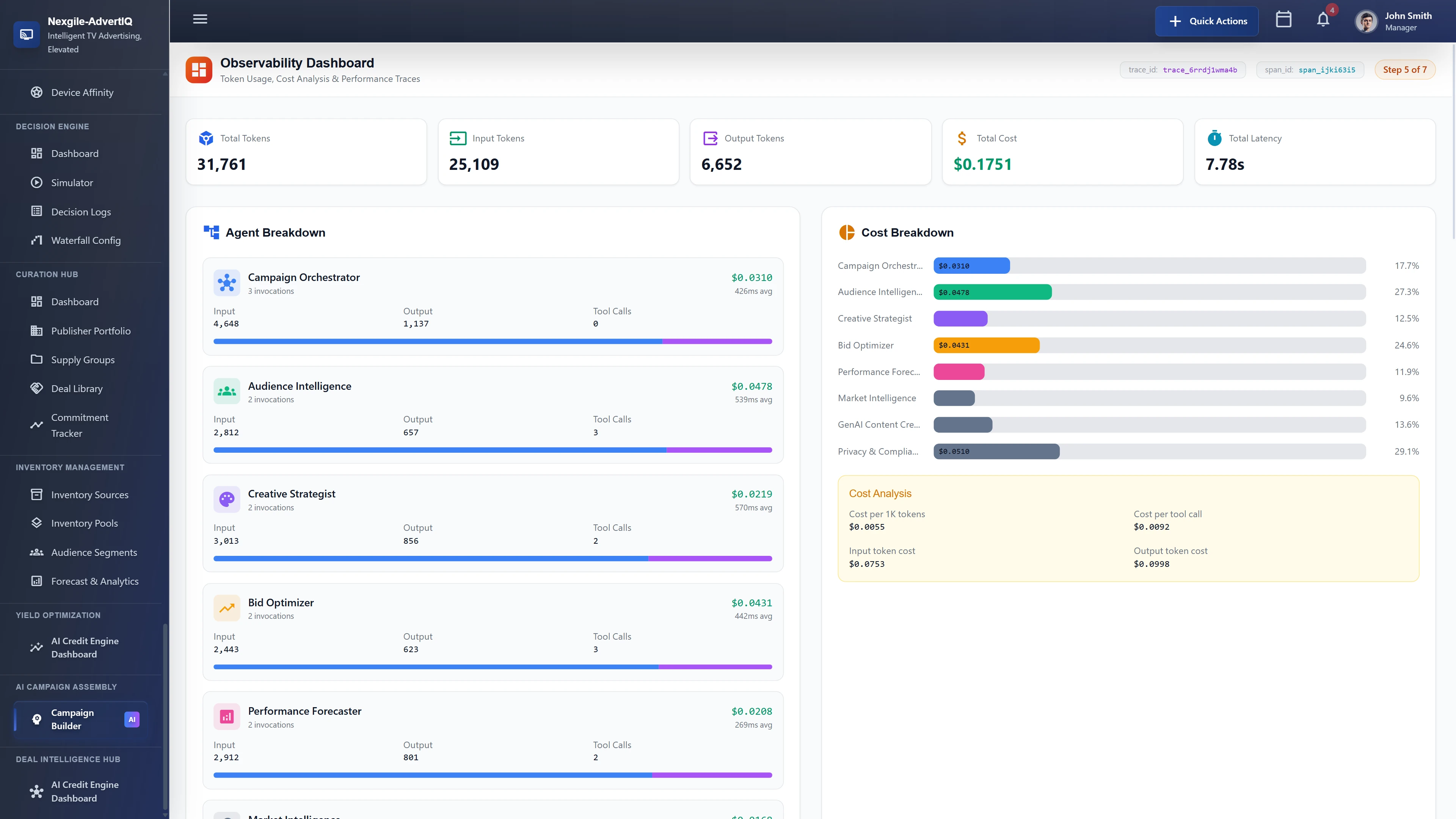This screenshot has height=819, width=1456.
Task: Toggle the sidebar with the hamburger menu
Action: 199,19
